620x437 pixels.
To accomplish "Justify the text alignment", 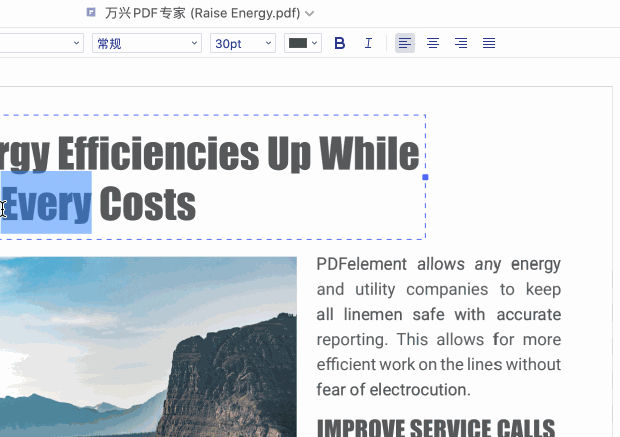I will click(489, 43).
